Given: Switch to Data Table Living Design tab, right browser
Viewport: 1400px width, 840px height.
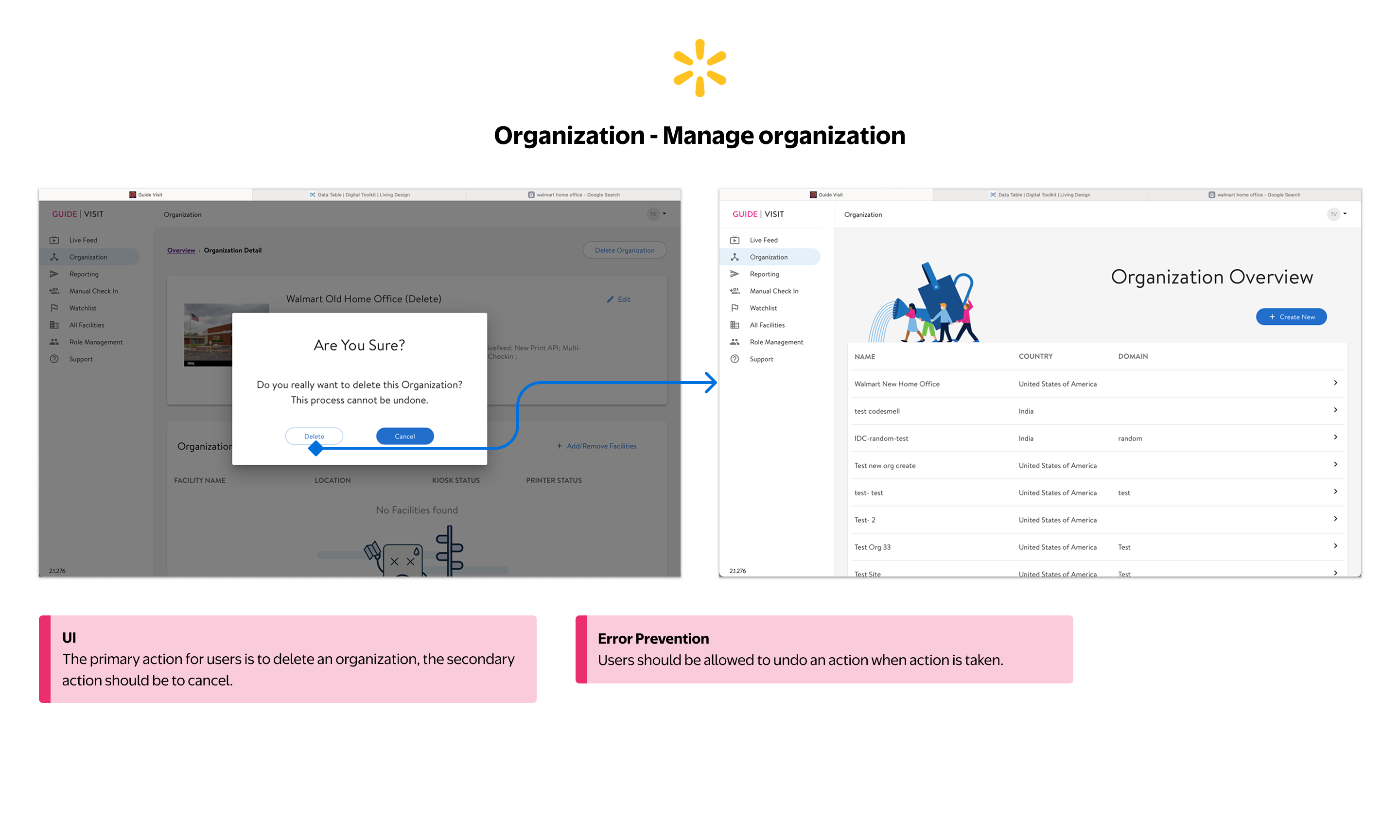Looking at the screenshot, I should [x=1039, y=195].
